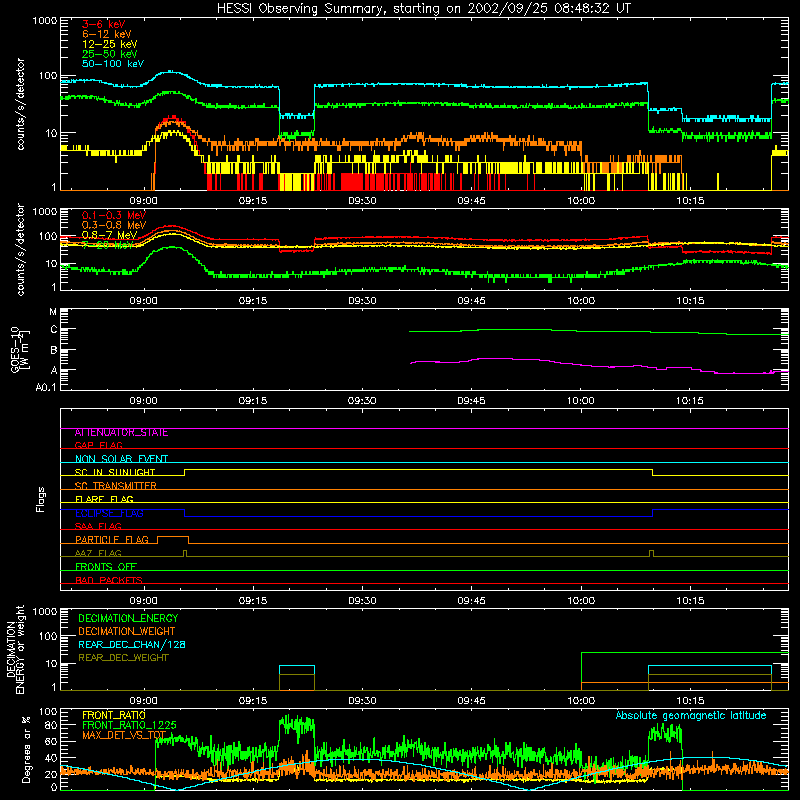Screen dimensions: 800x800
Task: Click the M class label on GOES axis
Action: point(53,311)
